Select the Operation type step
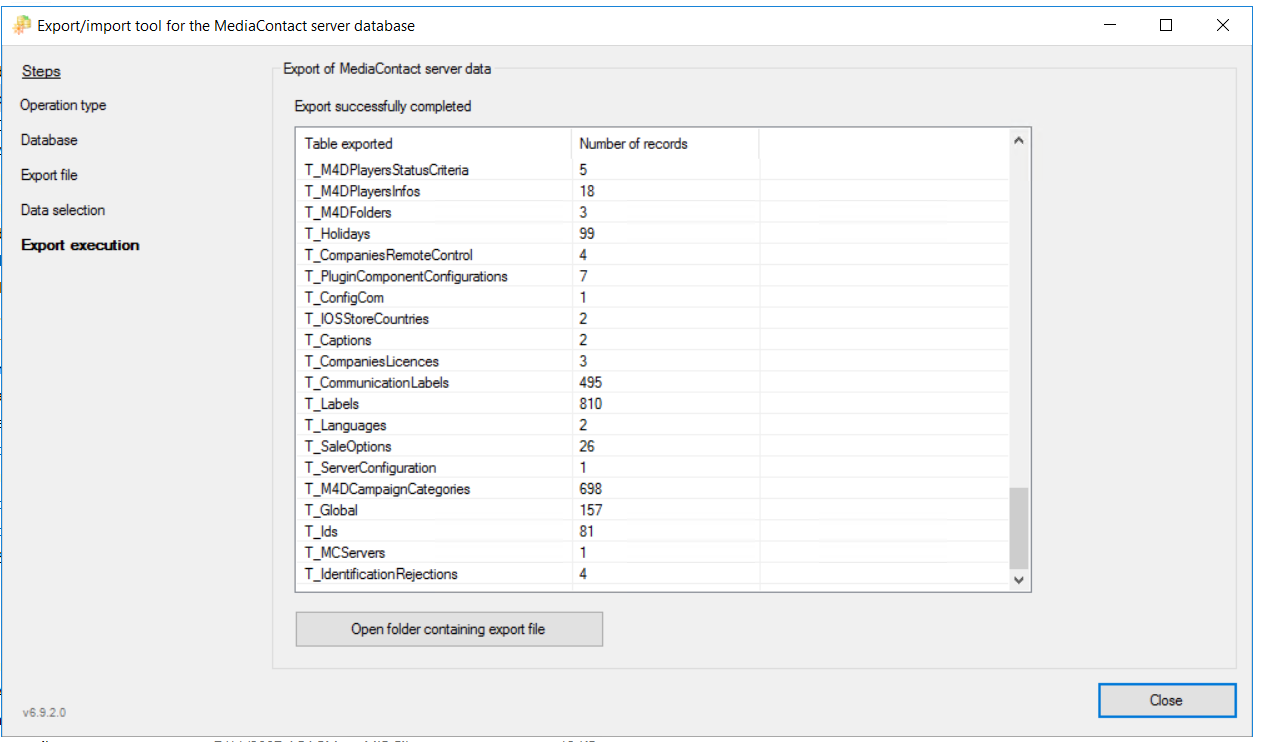This screenshot has height=742, width=1261. pos(63,105)
